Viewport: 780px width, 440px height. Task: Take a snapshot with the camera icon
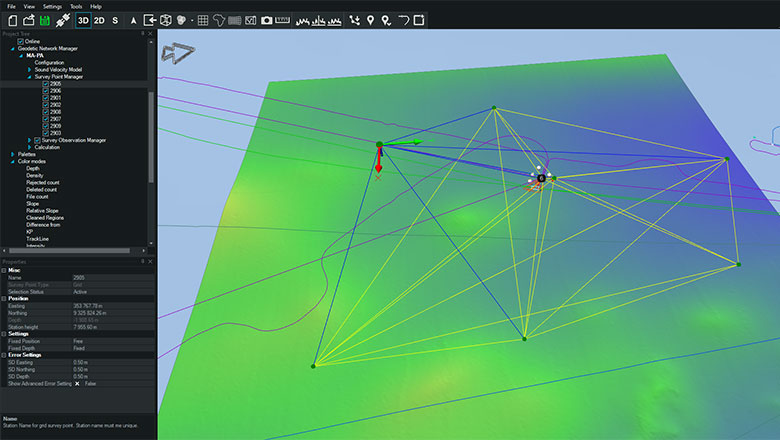(267, 20)
